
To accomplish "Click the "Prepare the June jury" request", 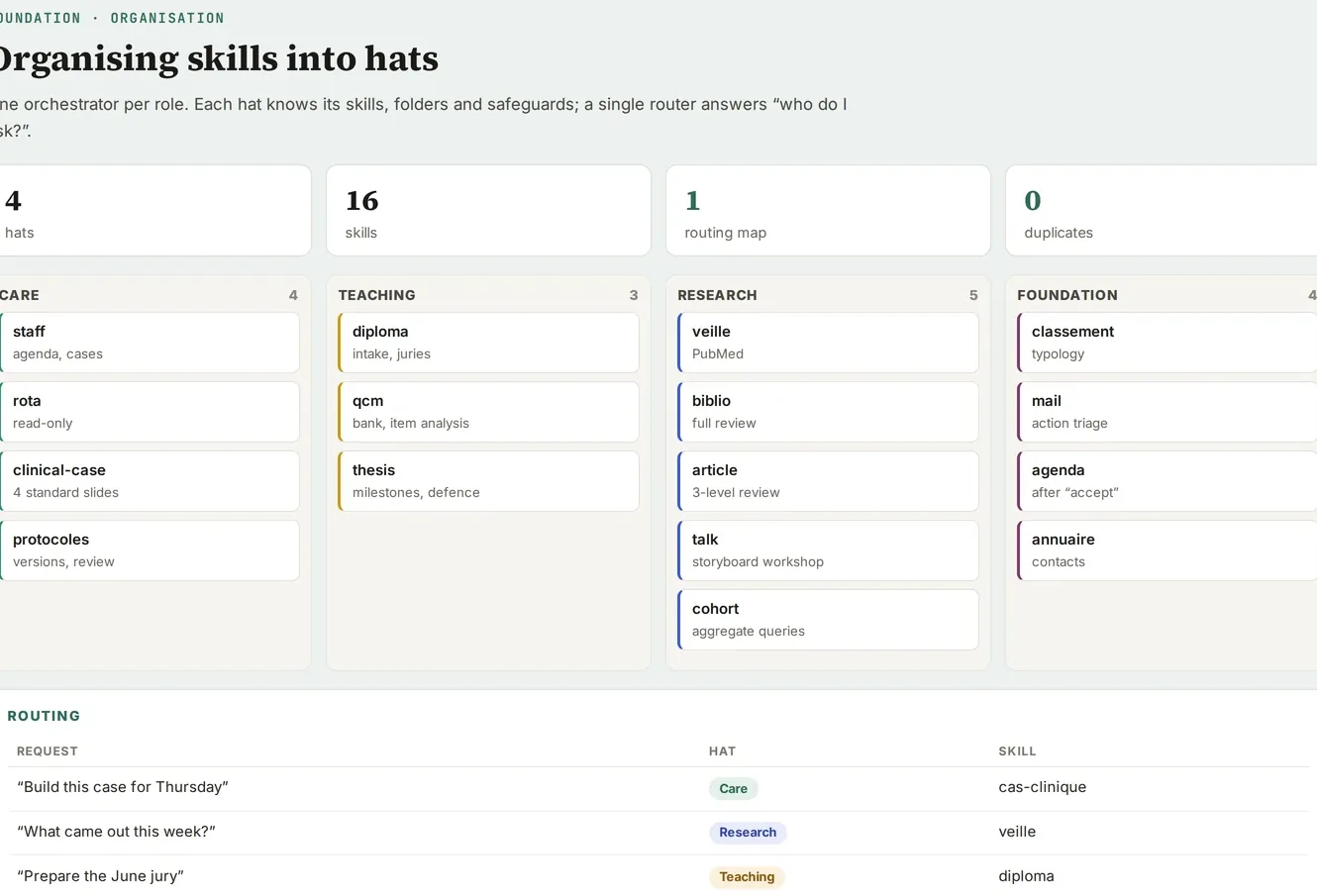I will 100,876.
